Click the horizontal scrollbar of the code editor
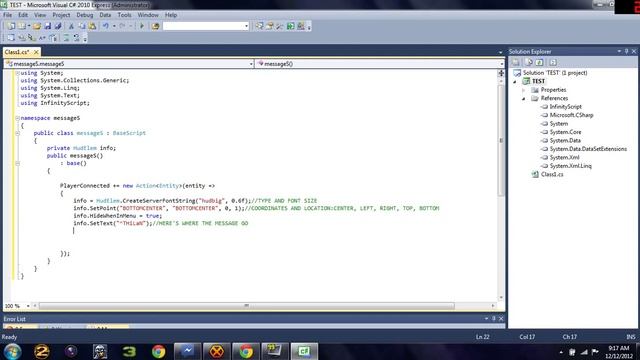 (247, 306)
